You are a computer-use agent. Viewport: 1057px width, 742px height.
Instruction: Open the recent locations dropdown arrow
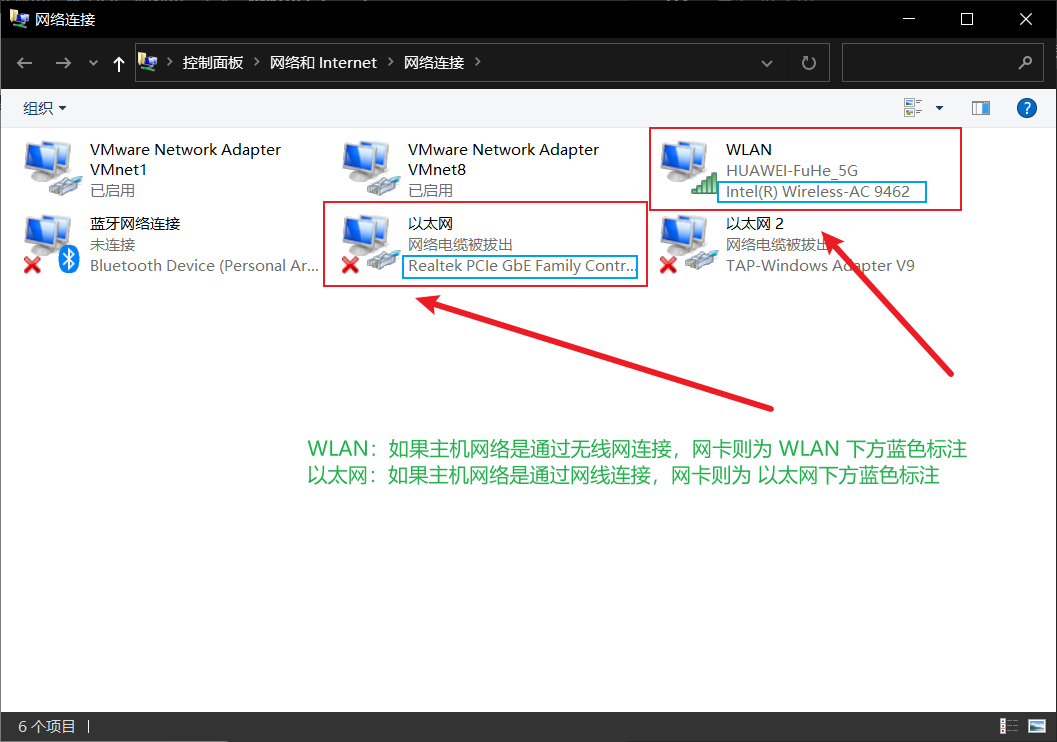pyautogui.click(x=93, y=63)
